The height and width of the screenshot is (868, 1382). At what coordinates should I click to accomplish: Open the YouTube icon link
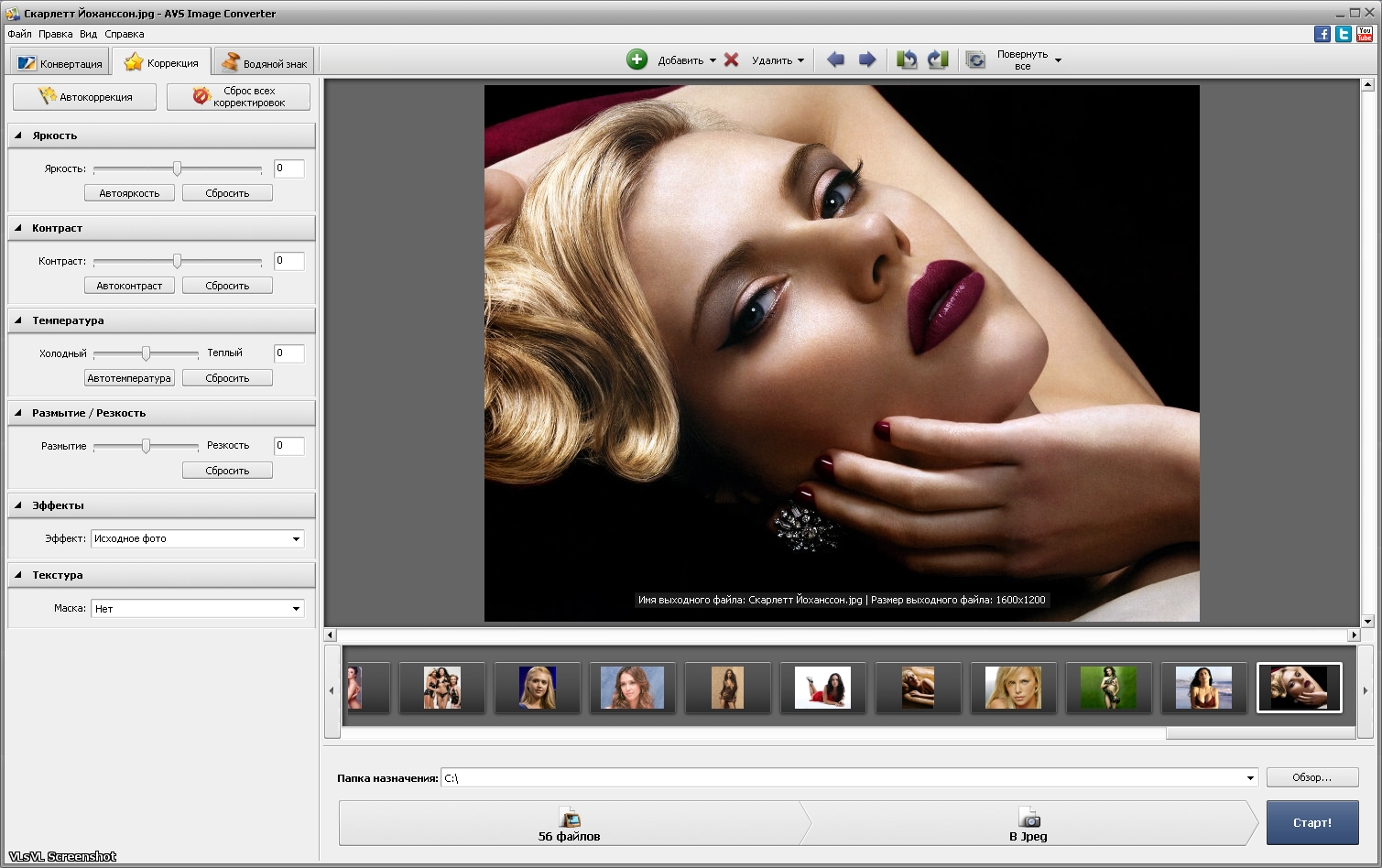[x=1365, y=34]
